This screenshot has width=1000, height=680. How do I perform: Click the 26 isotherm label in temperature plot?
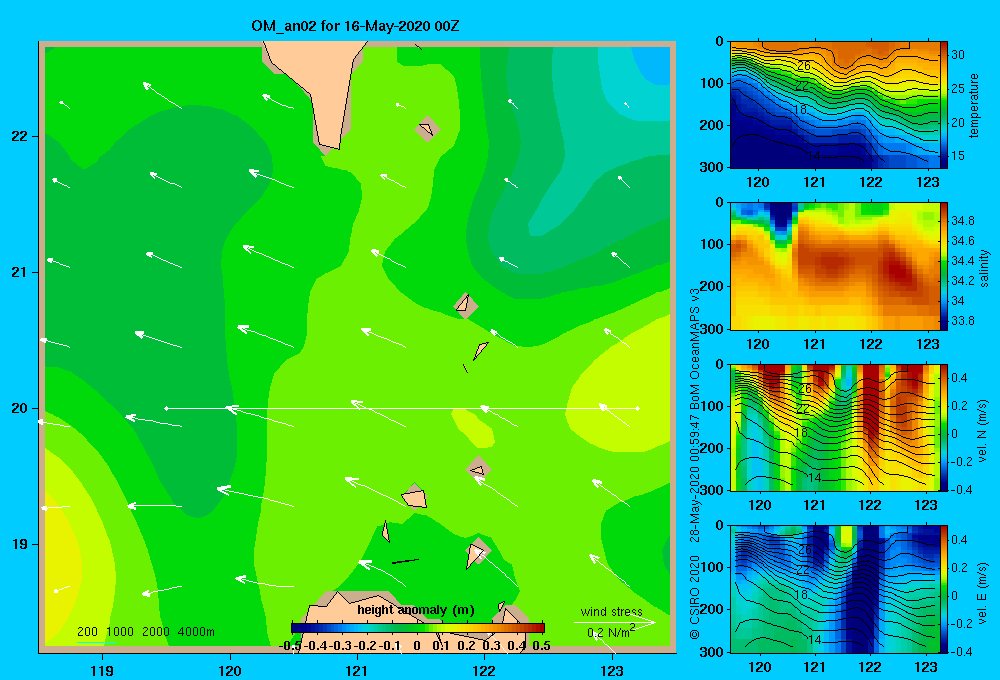[804, 66]
